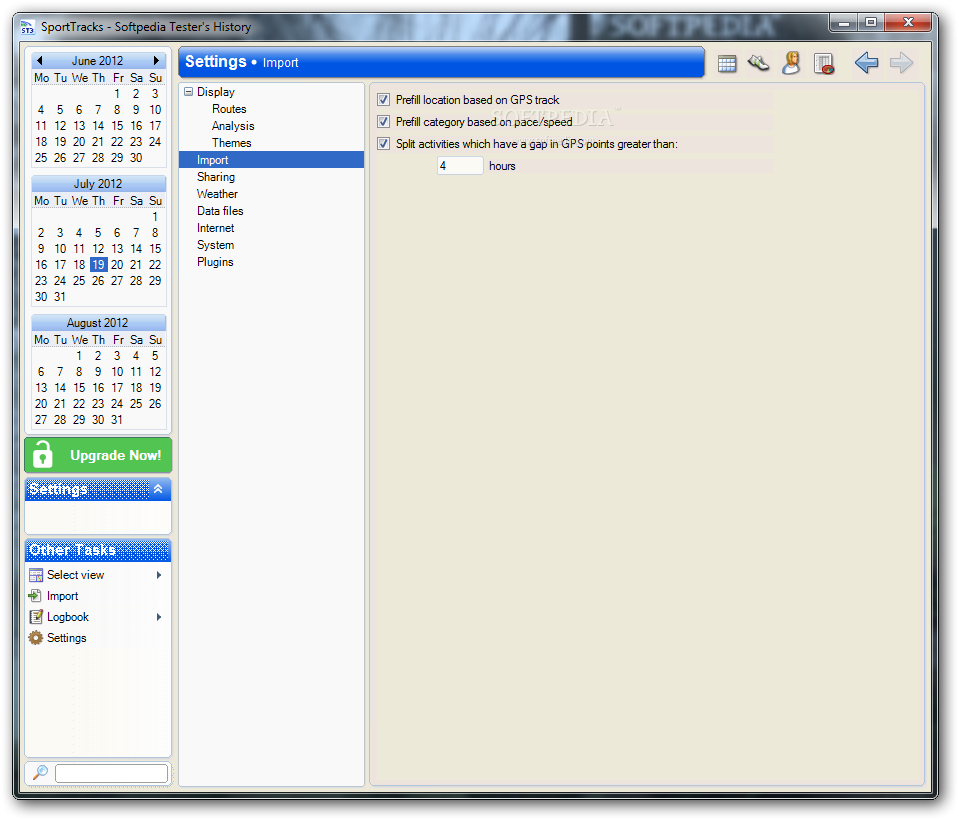The image size is (959, 820).
Task: Open the athlete profile icon
Action: click(x=791, y=63)
